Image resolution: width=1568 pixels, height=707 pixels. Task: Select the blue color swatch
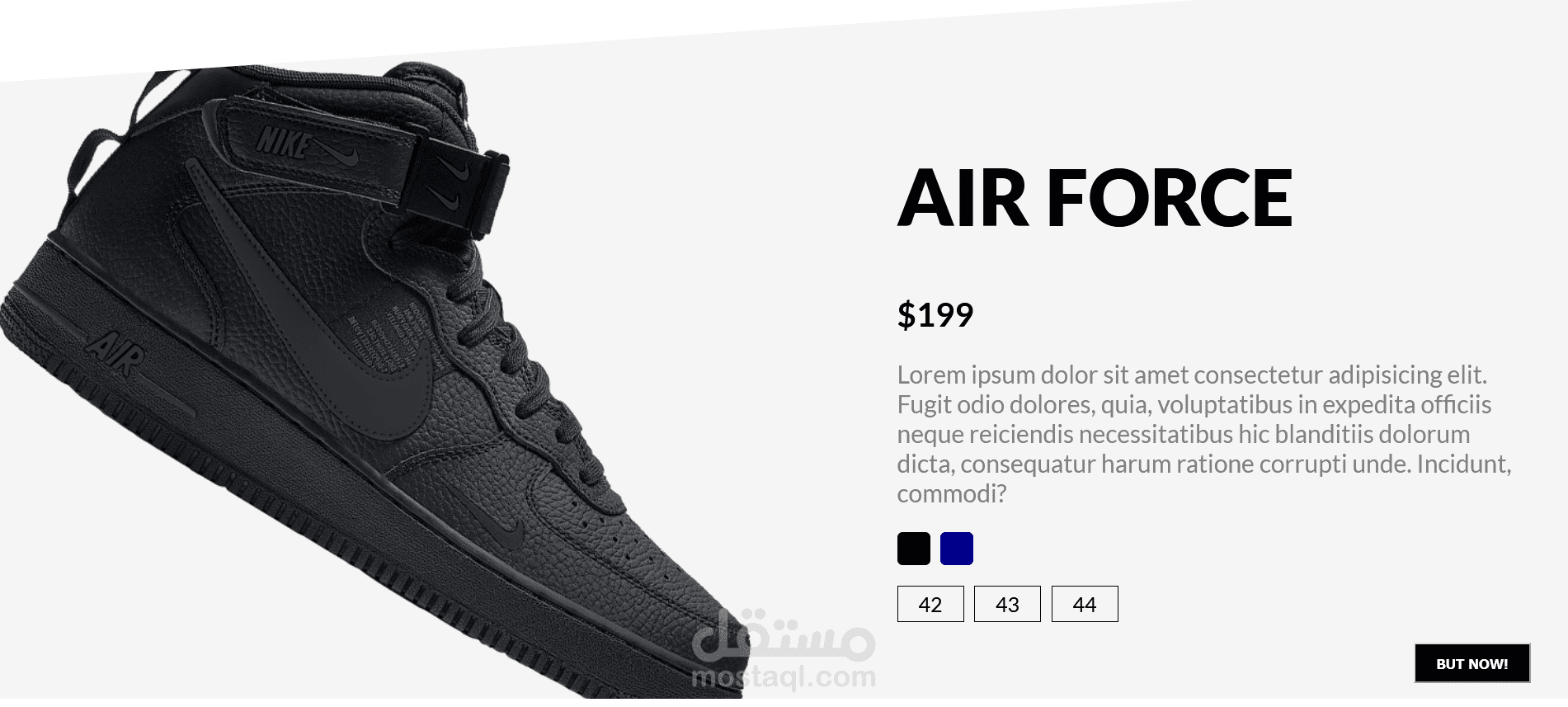(x=956, y=549)
